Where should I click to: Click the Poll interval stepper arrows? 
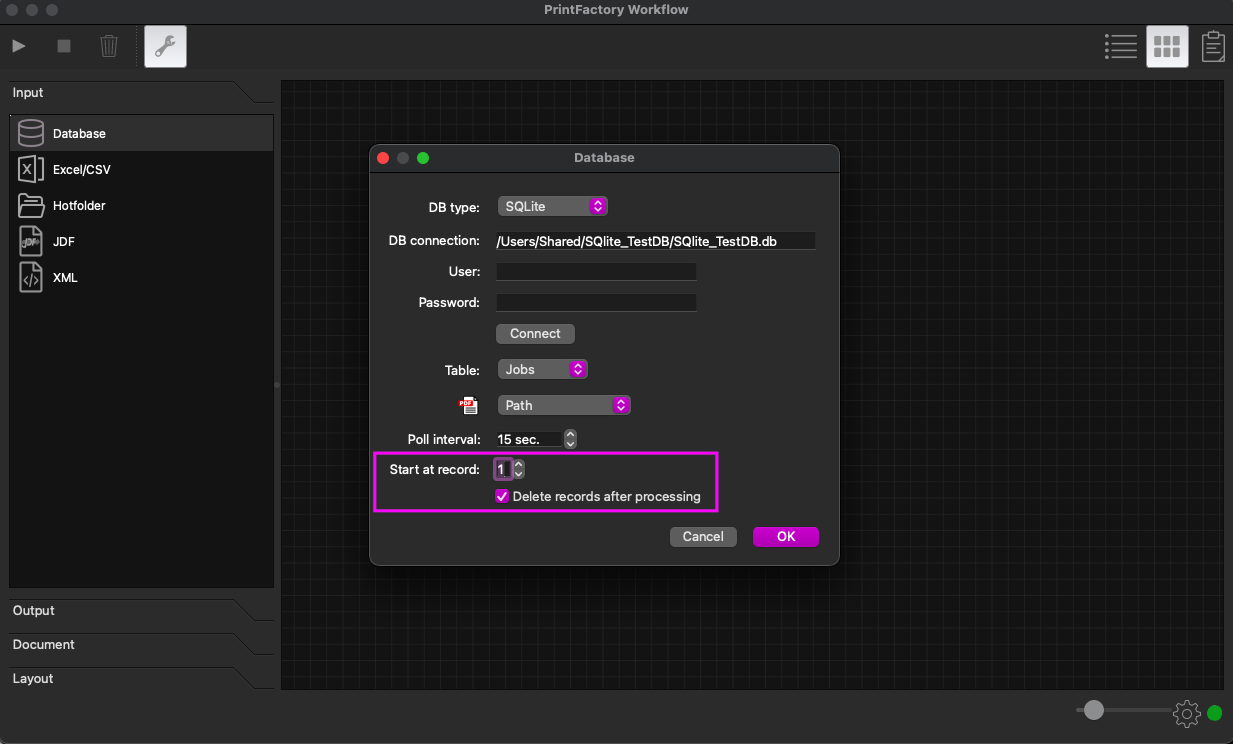(x=570, y=439)
